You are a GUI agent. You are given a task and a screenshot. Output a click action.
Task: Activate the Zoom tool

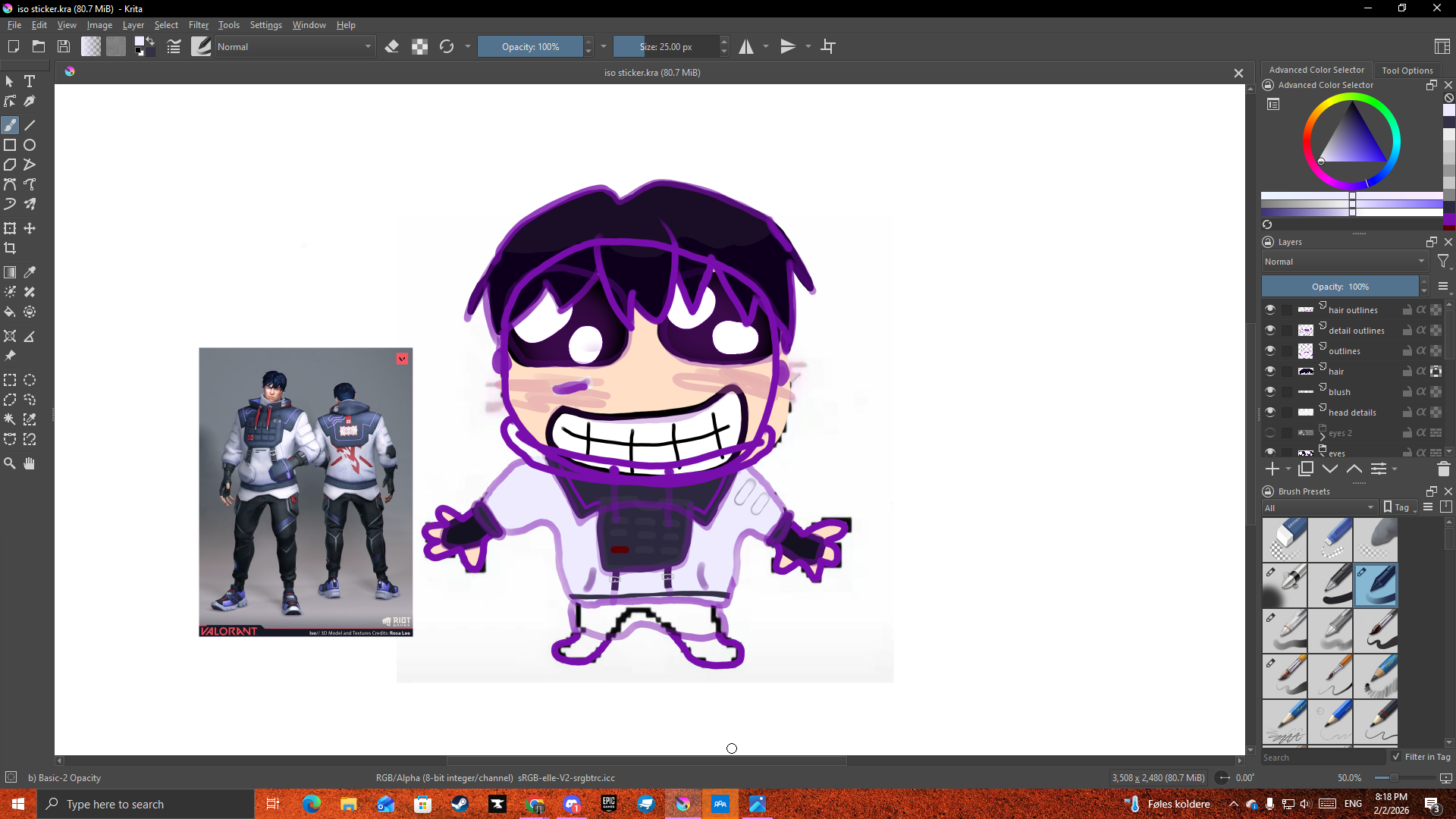(x=10, y=463)
